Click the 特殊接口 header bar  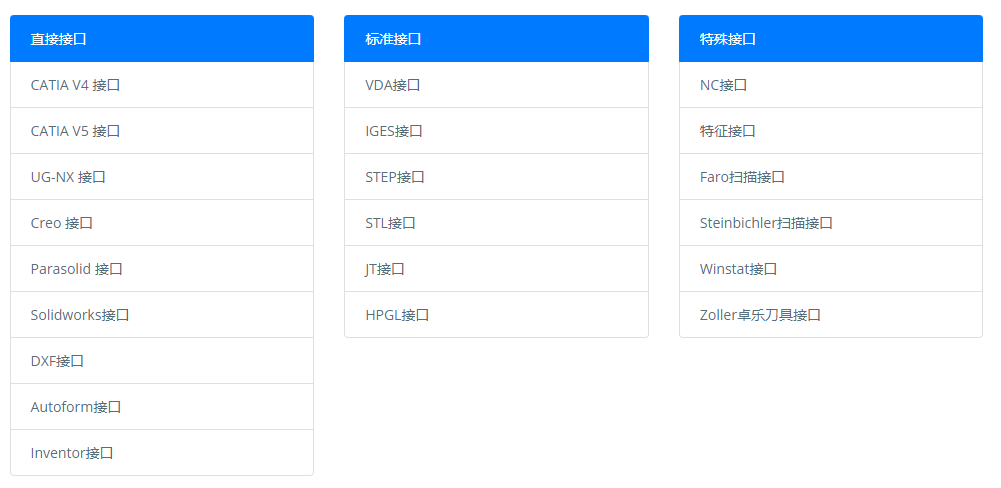tap(831, 38)
